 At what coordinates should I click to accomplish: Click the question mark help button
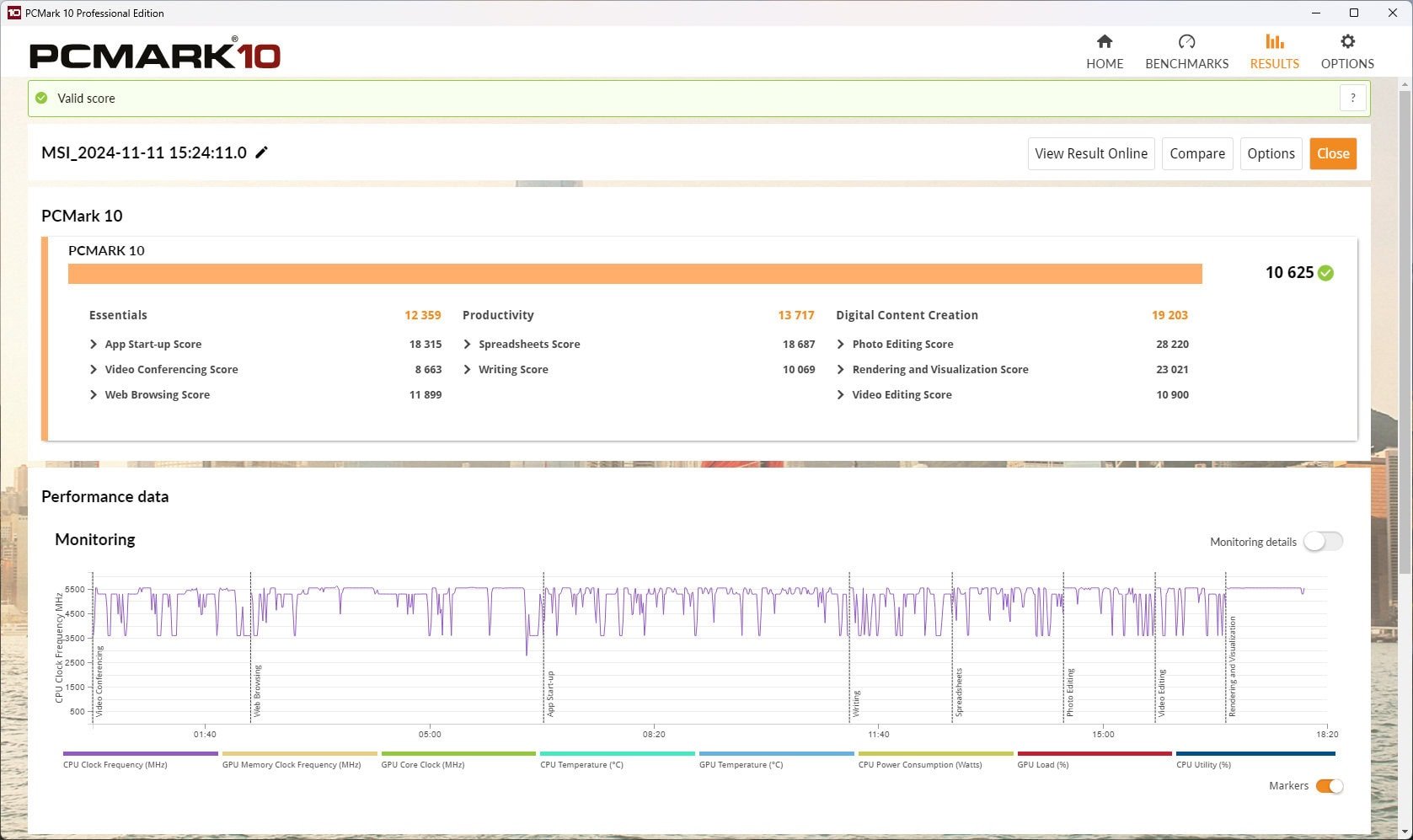click(1352, 98)
